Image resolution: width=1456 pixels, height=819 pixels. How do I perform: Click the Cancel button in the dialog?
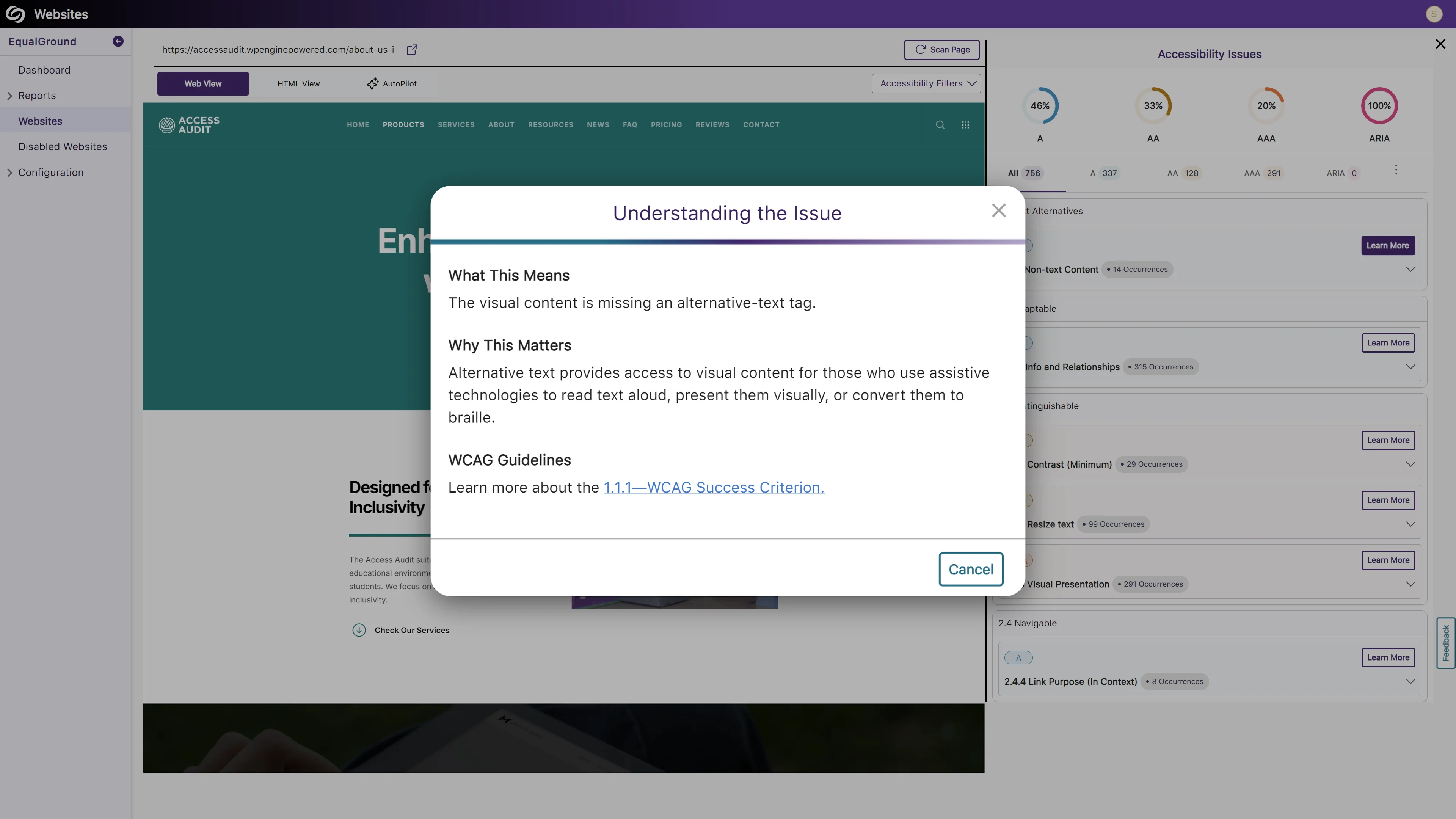tap(971, 569)
